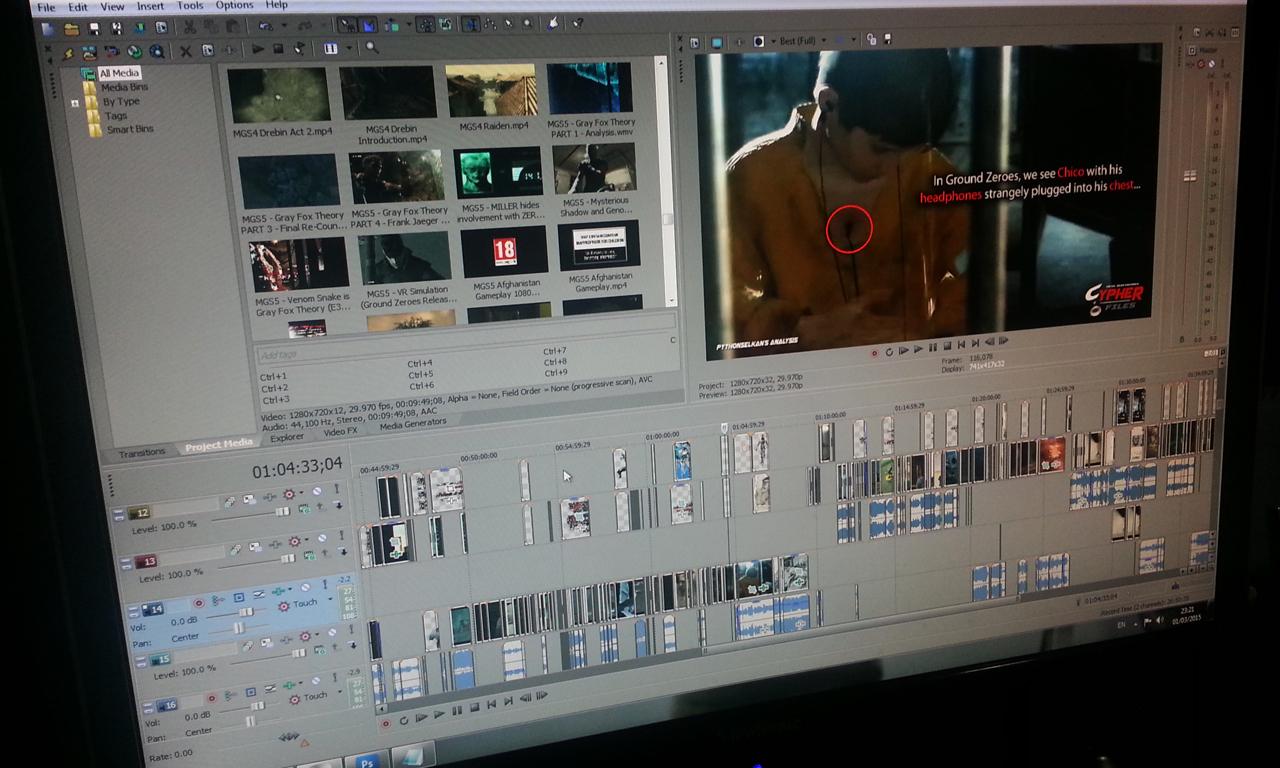Click Play in timeline transport bar
This screenshot has height=768, width=1280.
pos(439,714)
